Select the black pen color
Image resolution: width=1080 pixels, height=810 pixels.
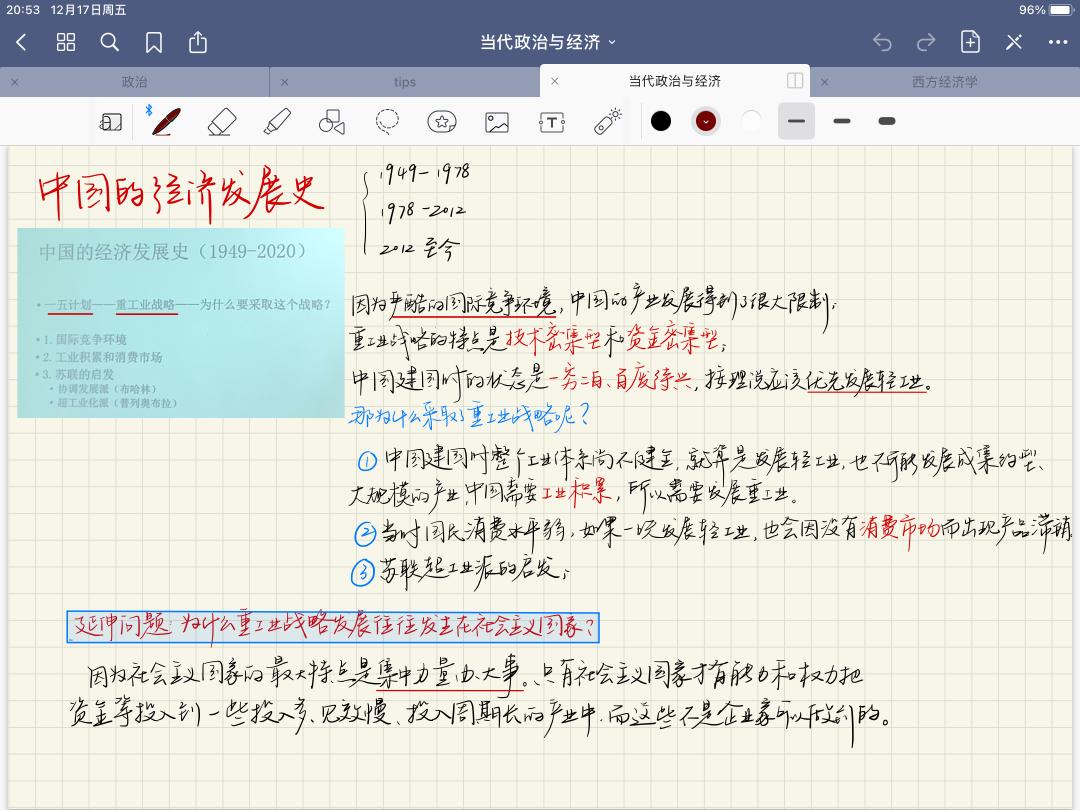(x=661, y=121)
